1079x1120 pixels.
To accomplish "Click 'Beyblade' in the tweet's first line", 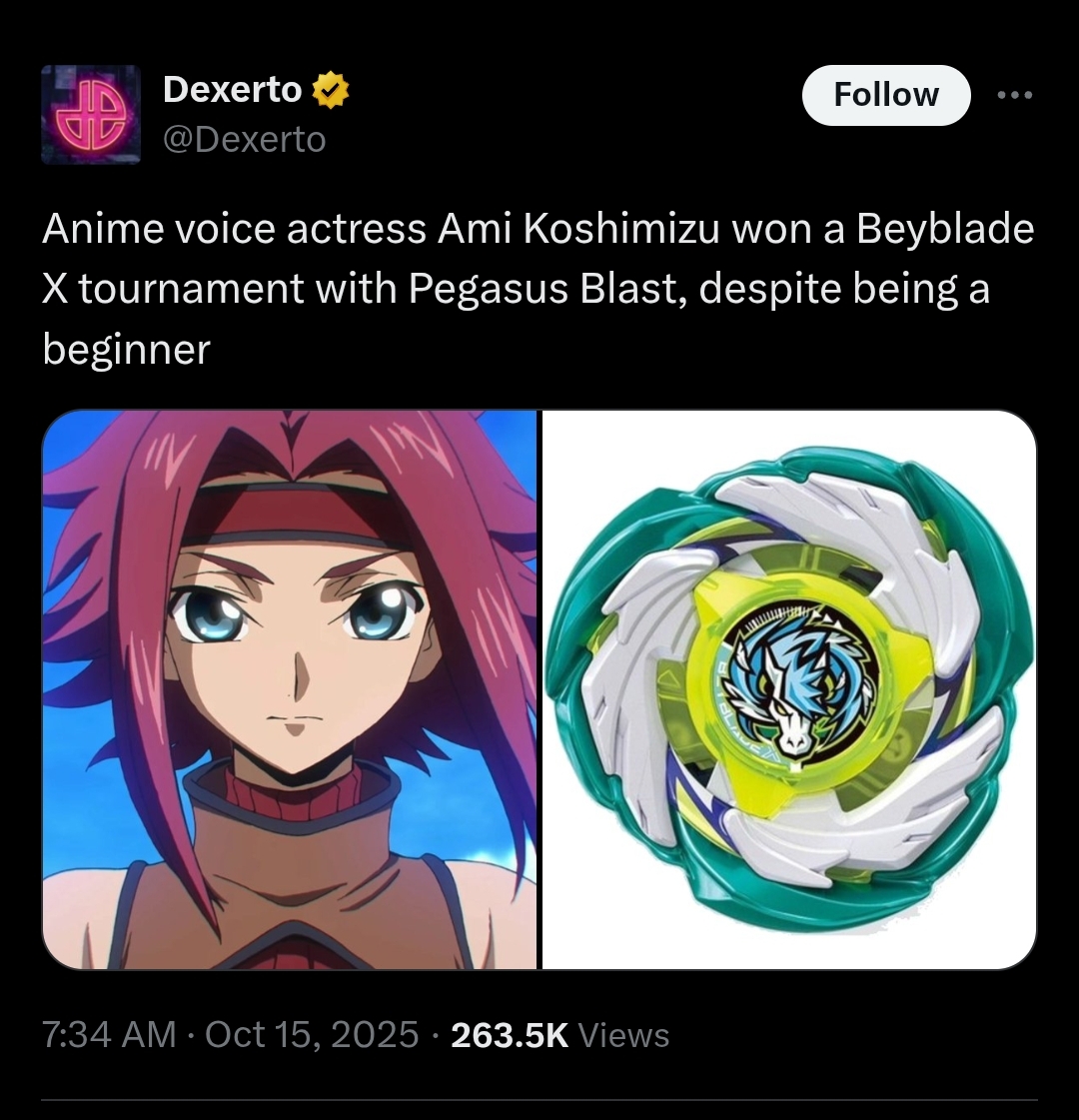I will click(x=945, y=230).
